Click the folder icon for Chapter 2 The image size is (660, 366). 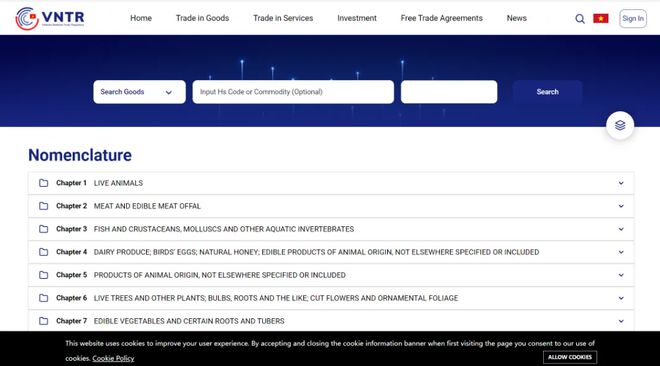pyautogui.click(x=43, y=206)
